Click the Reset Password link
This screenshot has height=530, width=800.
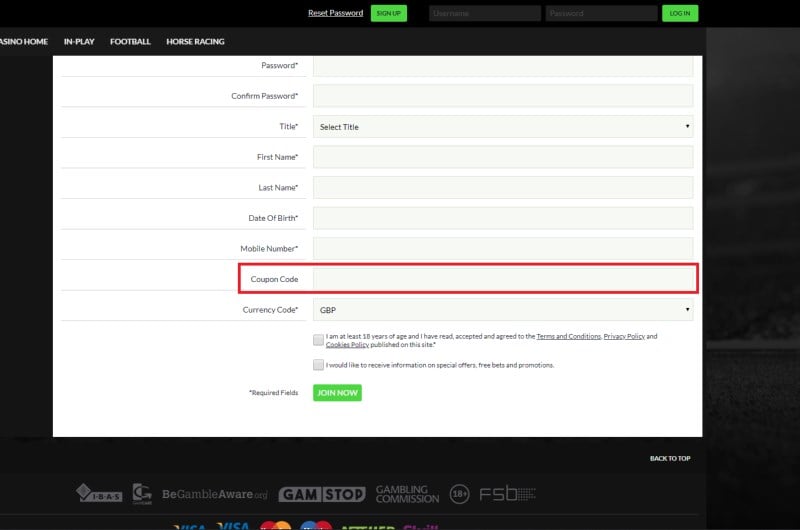point(335,13)
